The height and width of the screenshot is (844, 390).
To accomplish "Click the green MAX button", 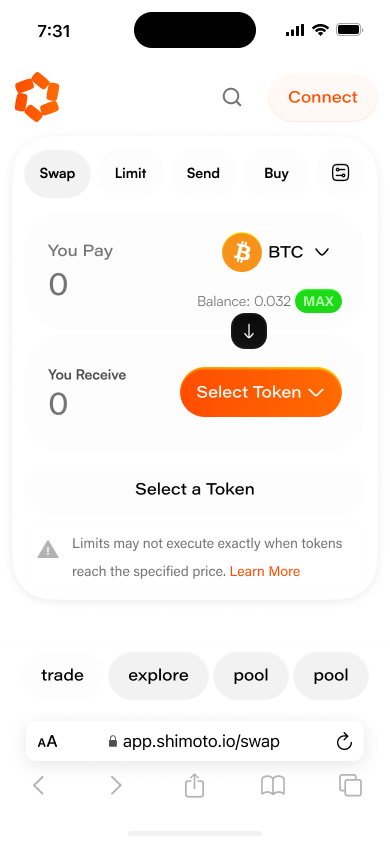I will pyautogui.click(x=318, y=301).
